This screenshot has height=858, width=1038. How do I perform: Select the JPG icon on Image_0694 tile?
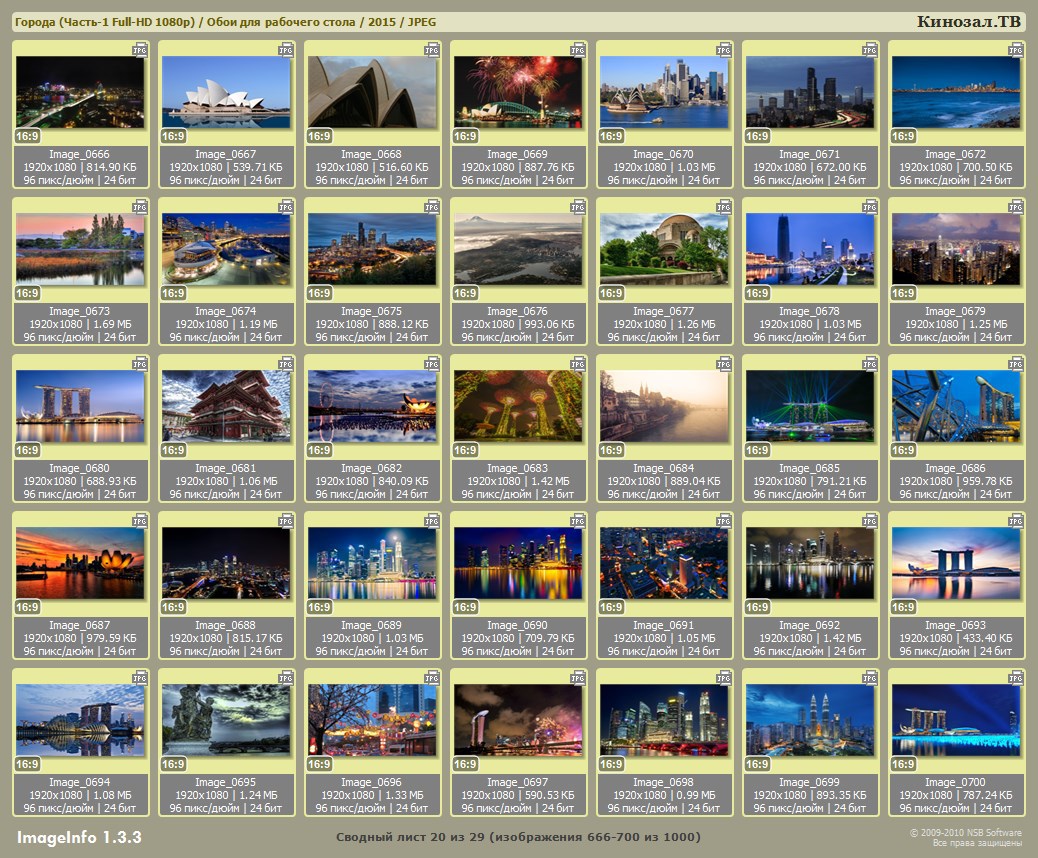[x=140, y=677]
